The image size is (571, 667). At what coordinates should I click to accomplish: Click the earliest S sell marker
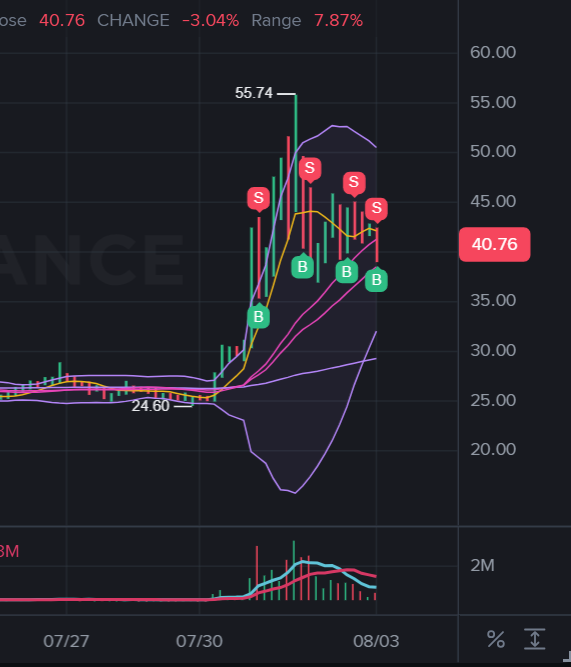[x=259, y=199]
